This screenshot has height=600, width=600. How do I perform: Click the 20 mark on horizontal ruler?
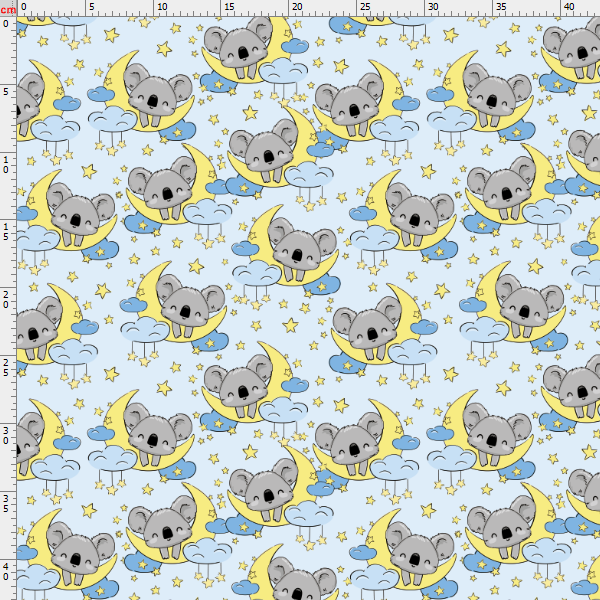pos(297,7)
